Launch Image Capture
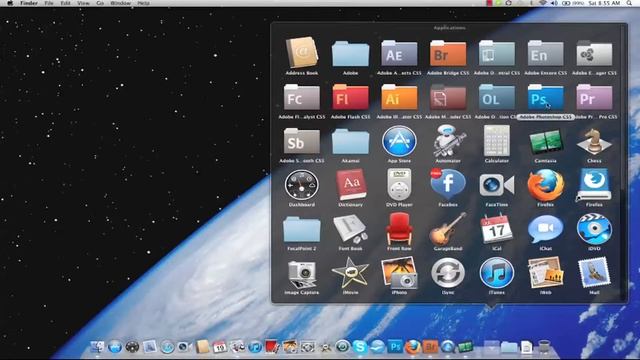640x360 pixels. point(302,273)
